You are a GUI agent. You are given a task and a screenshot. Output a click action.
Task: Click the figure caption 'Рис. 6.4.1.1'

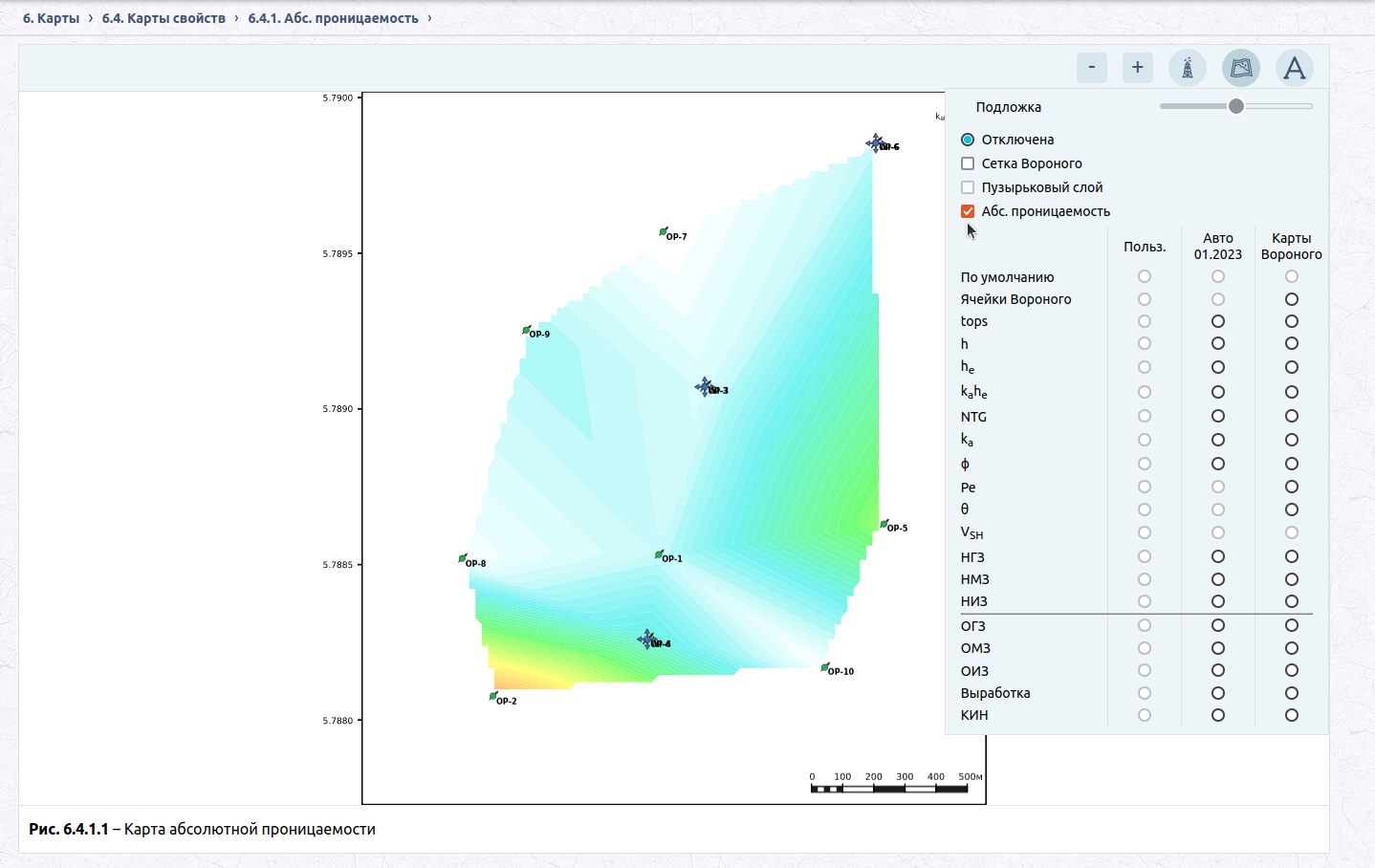[x=69, y=829]
